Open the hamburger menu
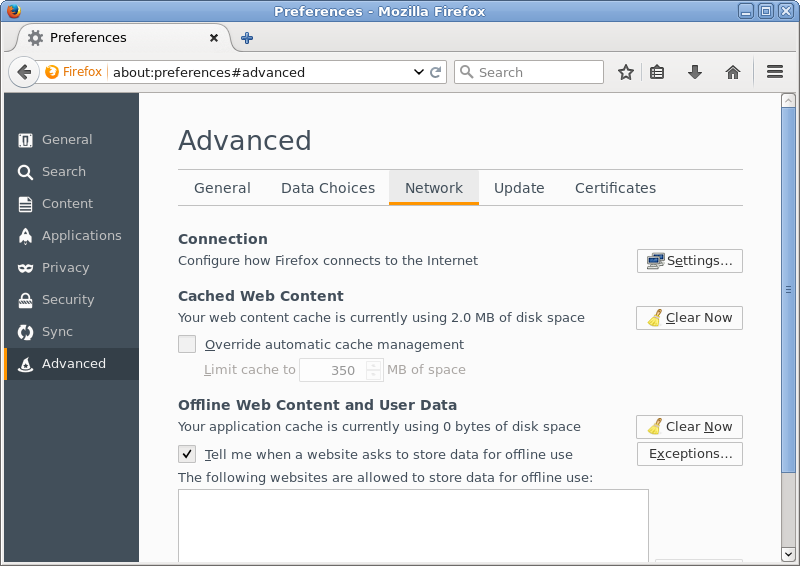 coord(774,72)
